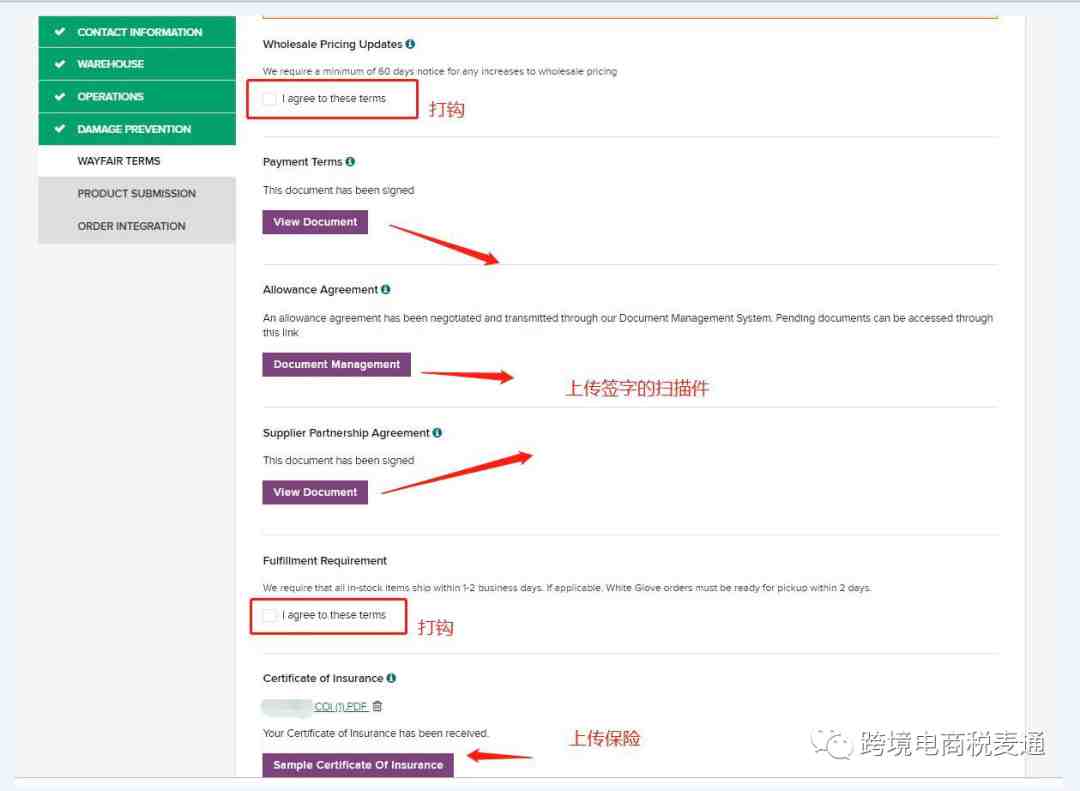Open the COI PDF file link
The width and height of the screenshot is (1080, 791).
coord(341,706)
